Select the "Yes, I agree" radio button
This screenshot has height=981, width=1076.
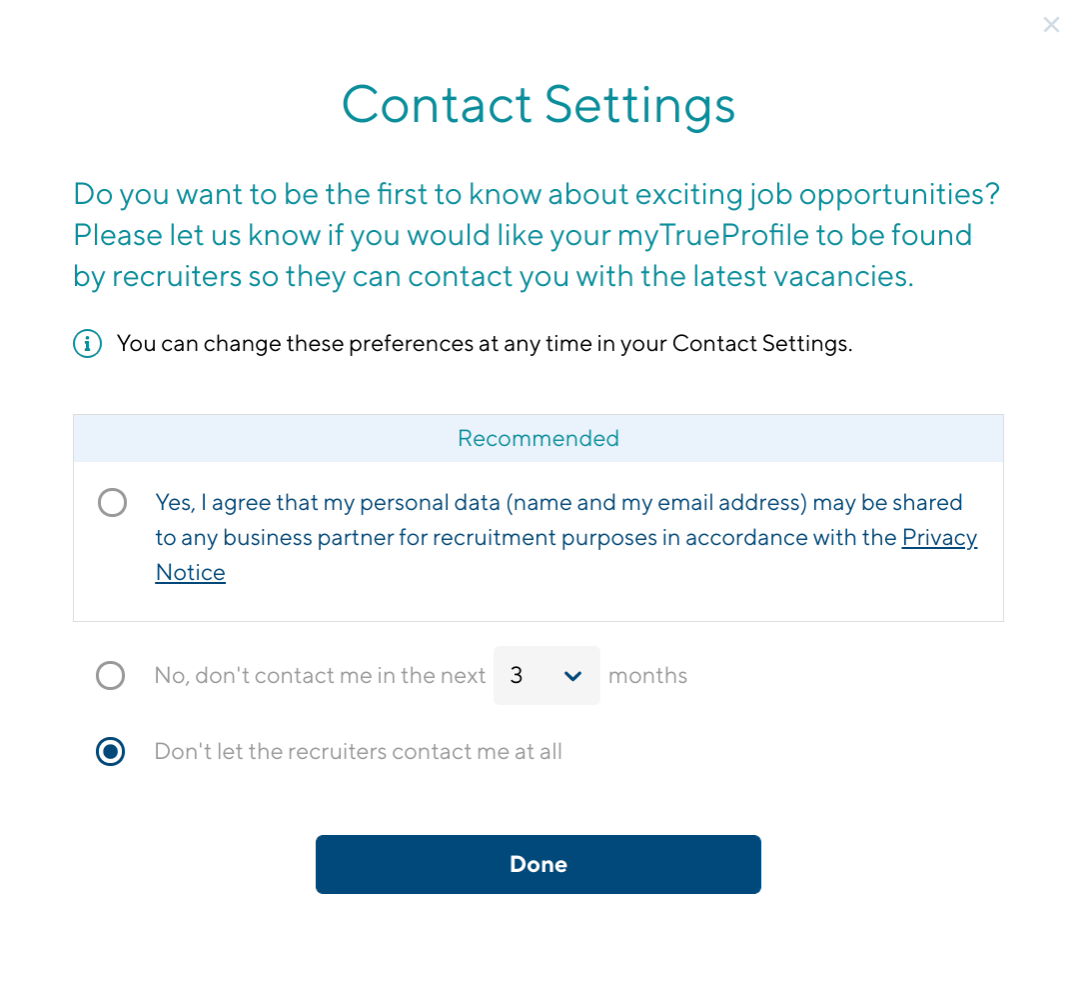point(112,502)
